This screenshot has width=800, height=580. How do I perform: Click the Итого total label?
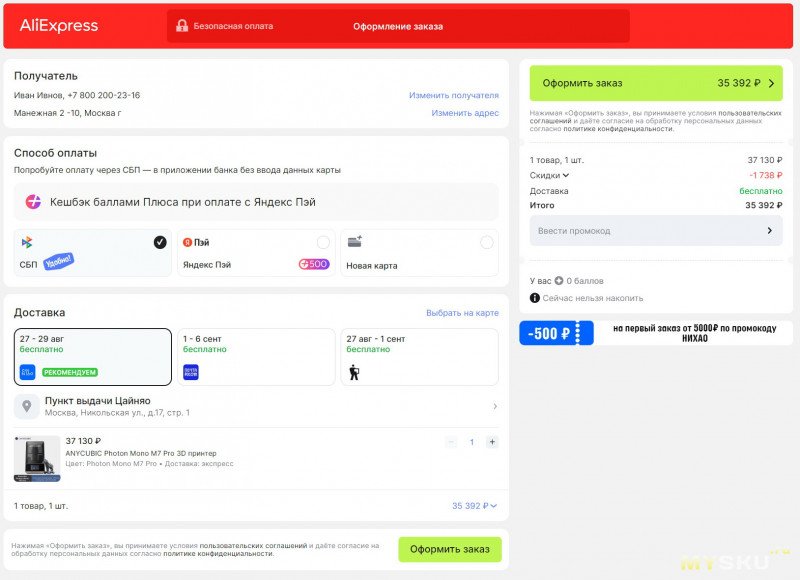coord(542,206)
